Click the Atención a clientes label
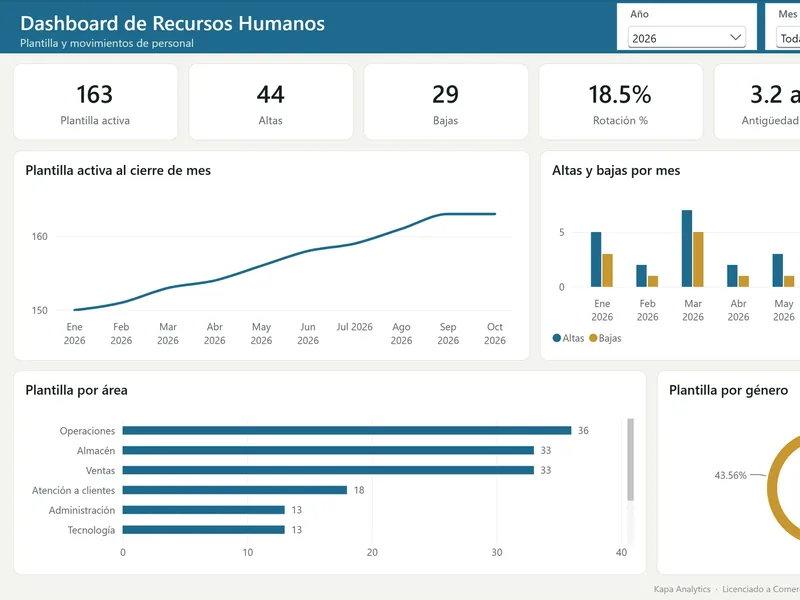800x600 pixels. click(73, 490)
